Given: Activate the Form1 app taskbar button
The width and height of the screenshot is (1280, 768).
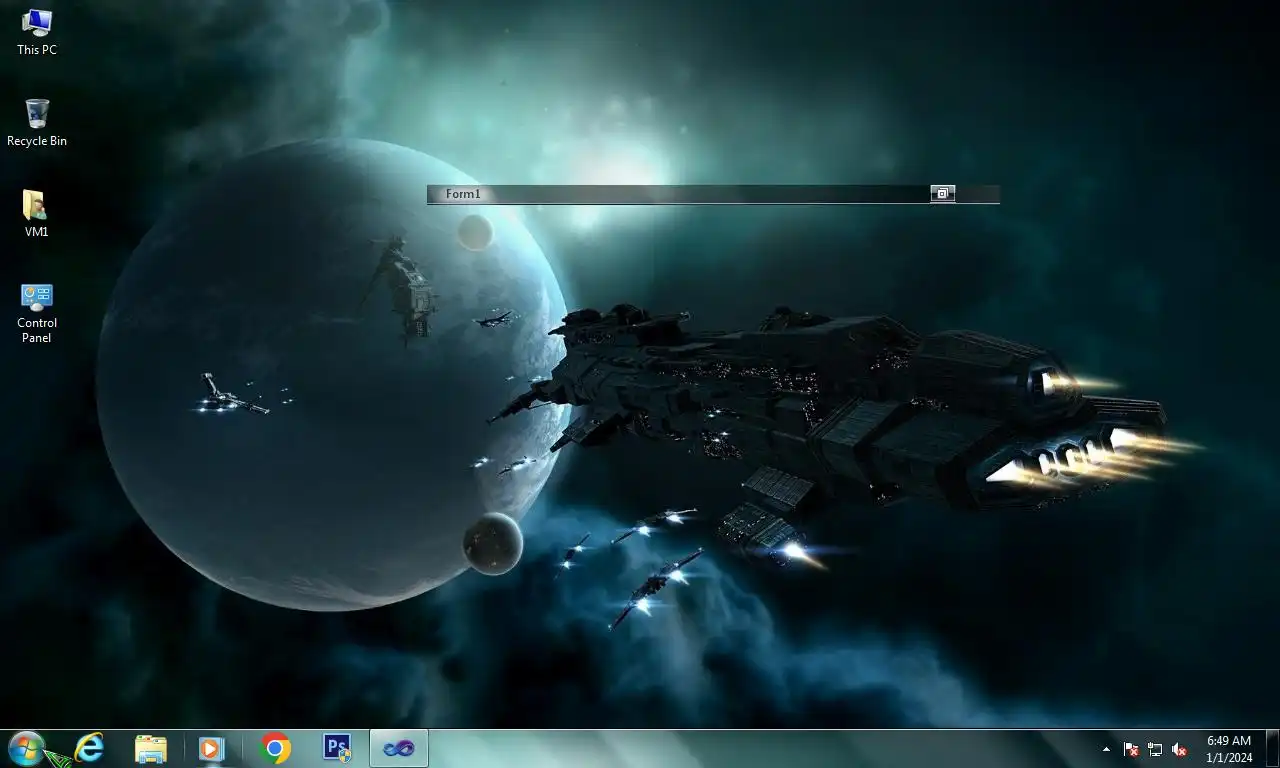Looking at the screenshot, I should [399, 748].
